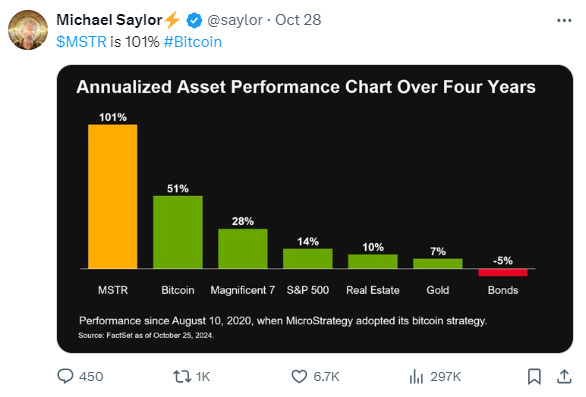Like the tweet with heart icon
The height and width of the screenshot is (397, 586).
(x=299, y=376)
